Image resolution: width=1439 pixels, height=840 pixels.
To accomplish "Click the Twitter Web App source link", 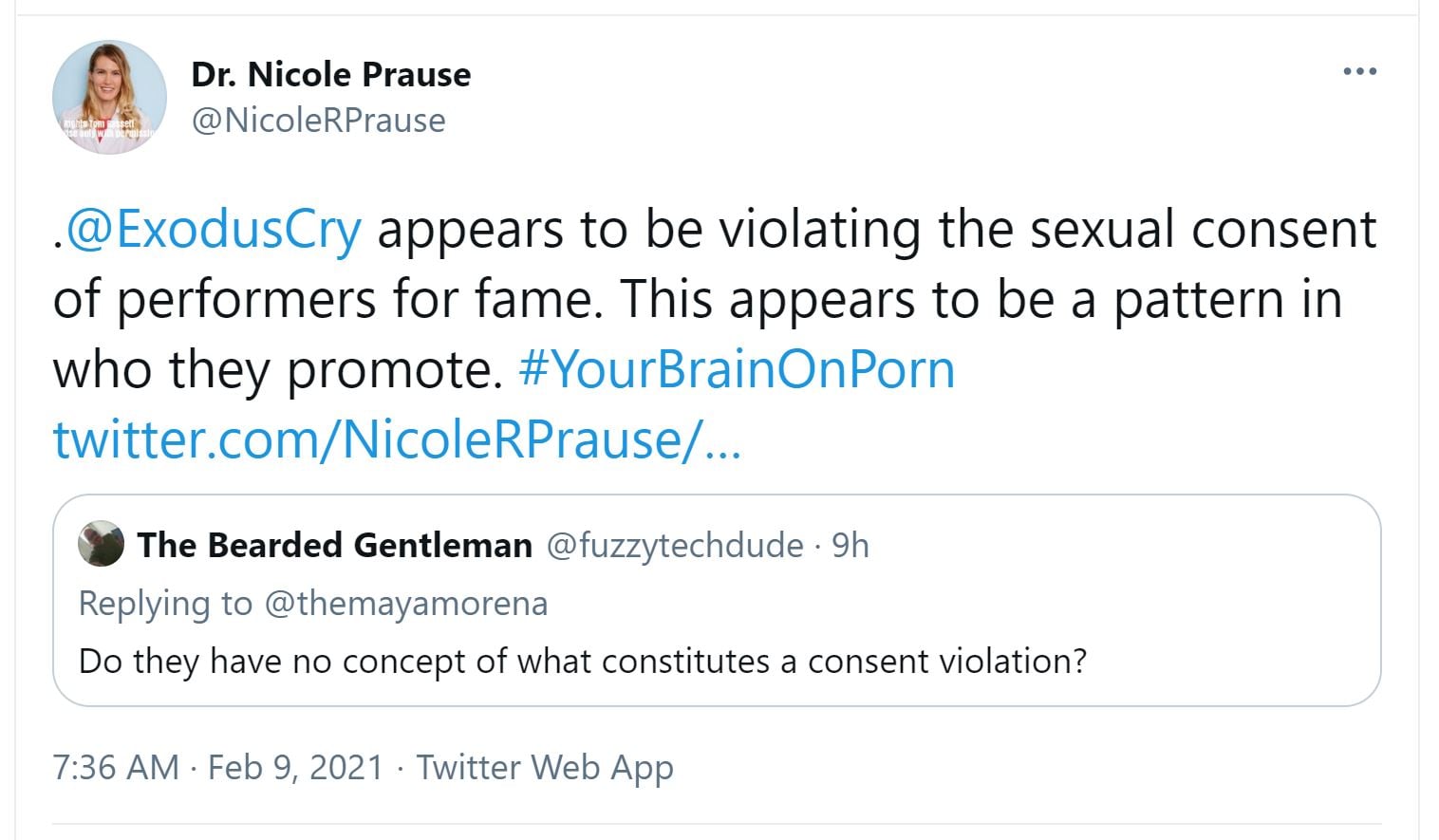I will click(545, 767).
